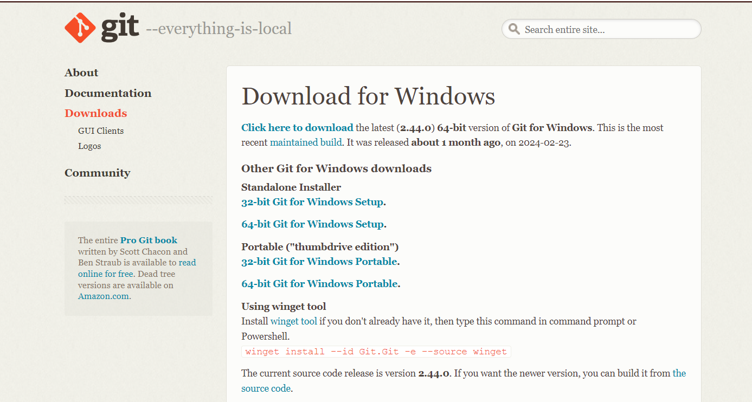Click the 'Standalone Installer' heading
Screen dimensions: 753x404
coord(291,187)
